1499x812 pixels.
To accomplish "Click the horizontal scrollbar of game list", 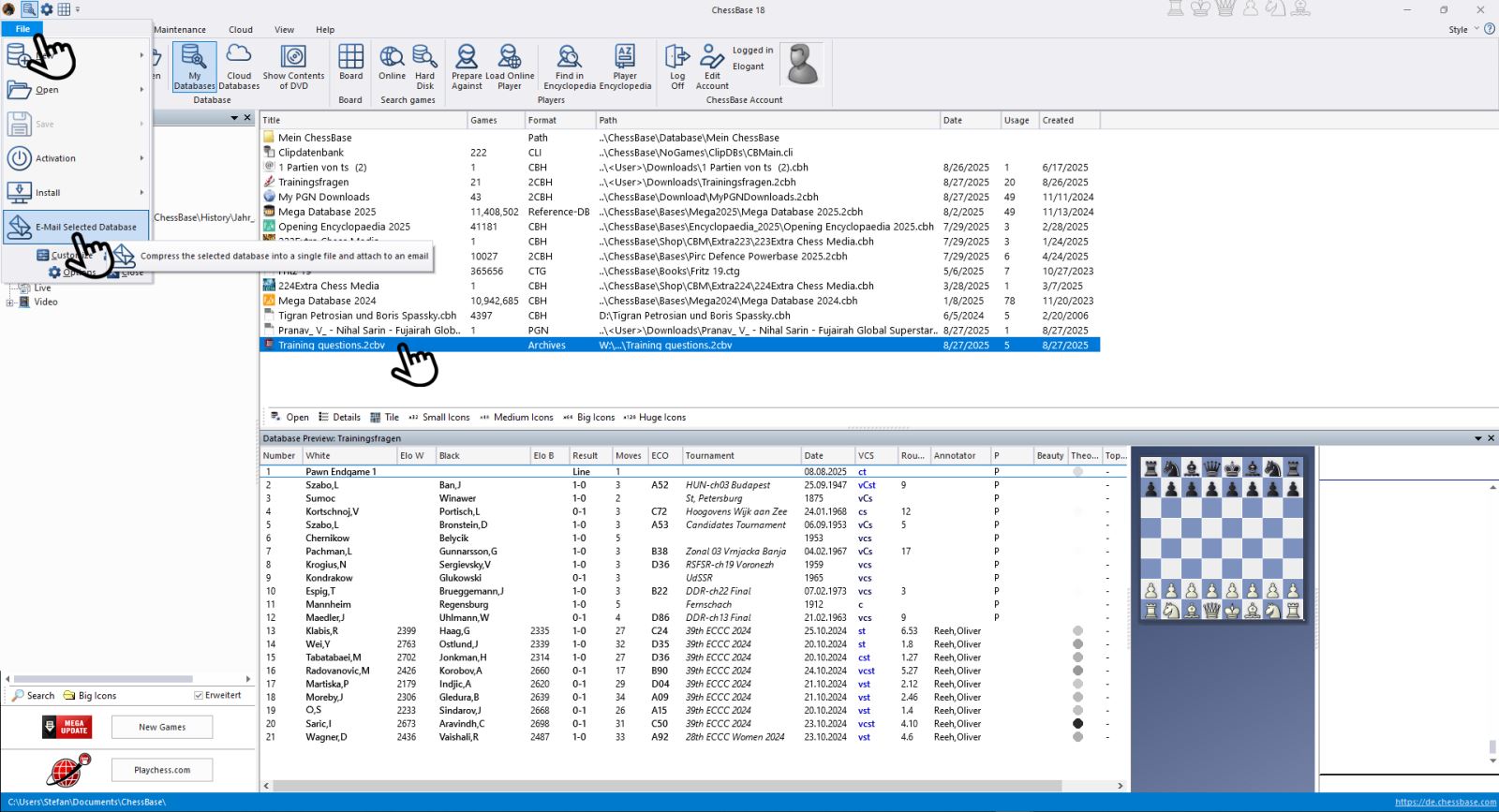I will [x=665, y=786].
